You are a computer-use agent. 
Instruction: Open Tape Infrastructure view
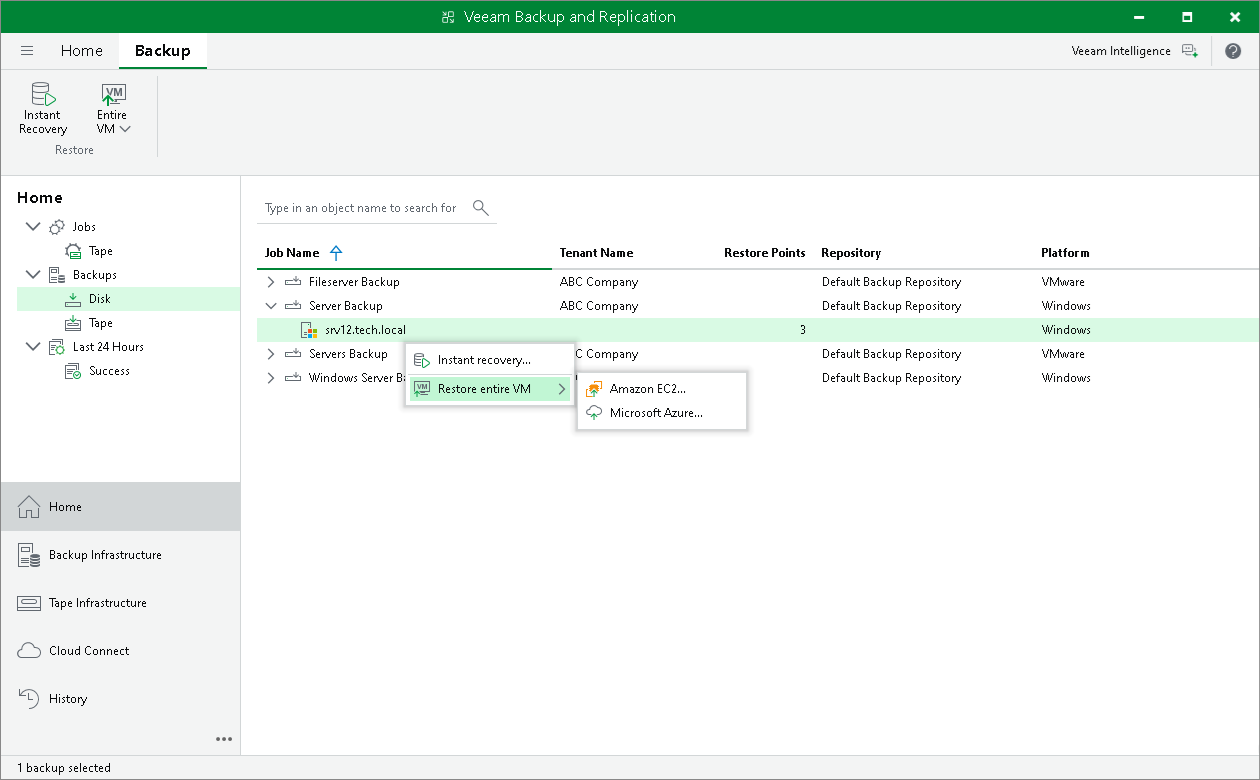tap(120, 603)
